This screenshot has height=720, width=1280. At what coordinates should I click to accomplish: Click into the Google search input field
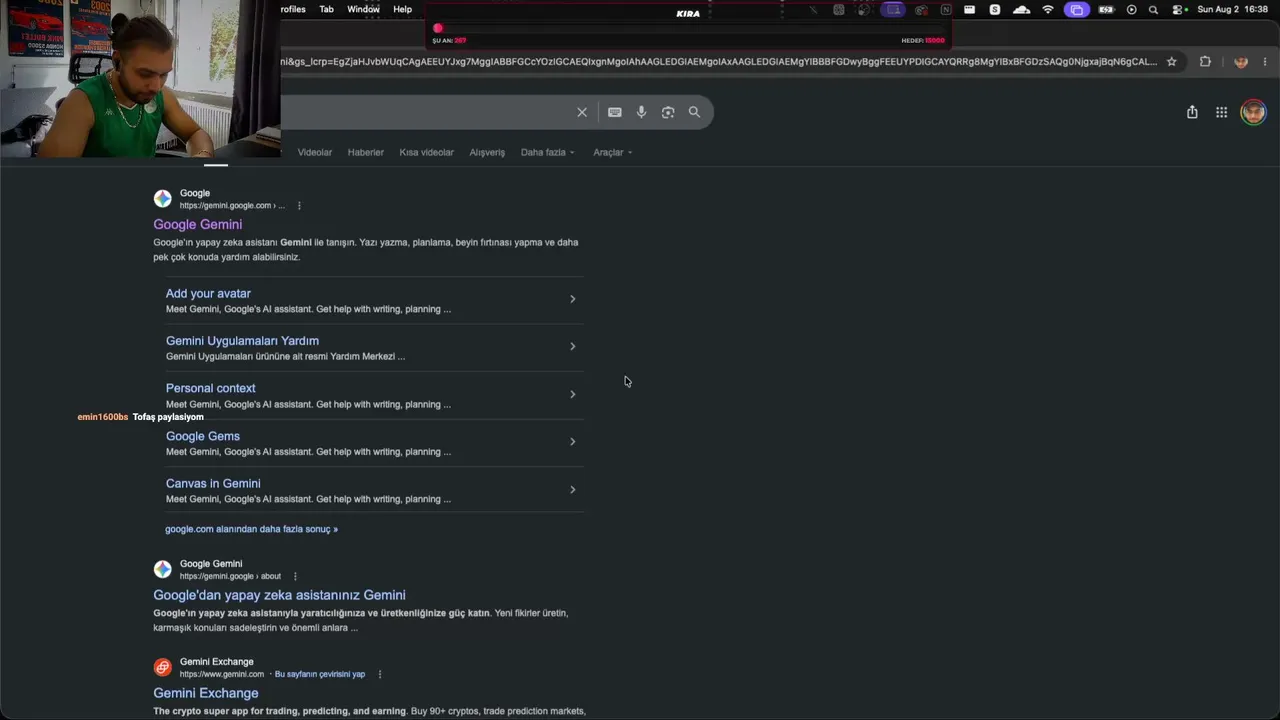point(425,112)
